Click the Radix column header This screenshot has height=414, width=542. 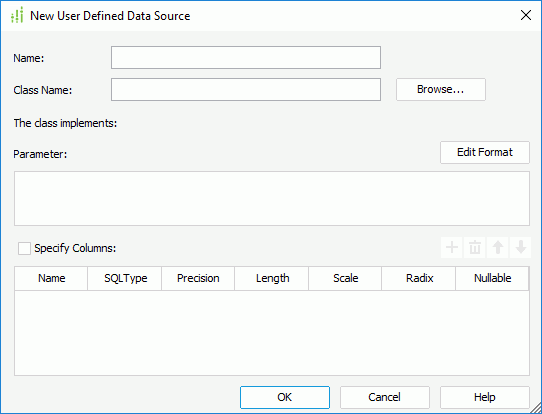(x=419, y=278)
